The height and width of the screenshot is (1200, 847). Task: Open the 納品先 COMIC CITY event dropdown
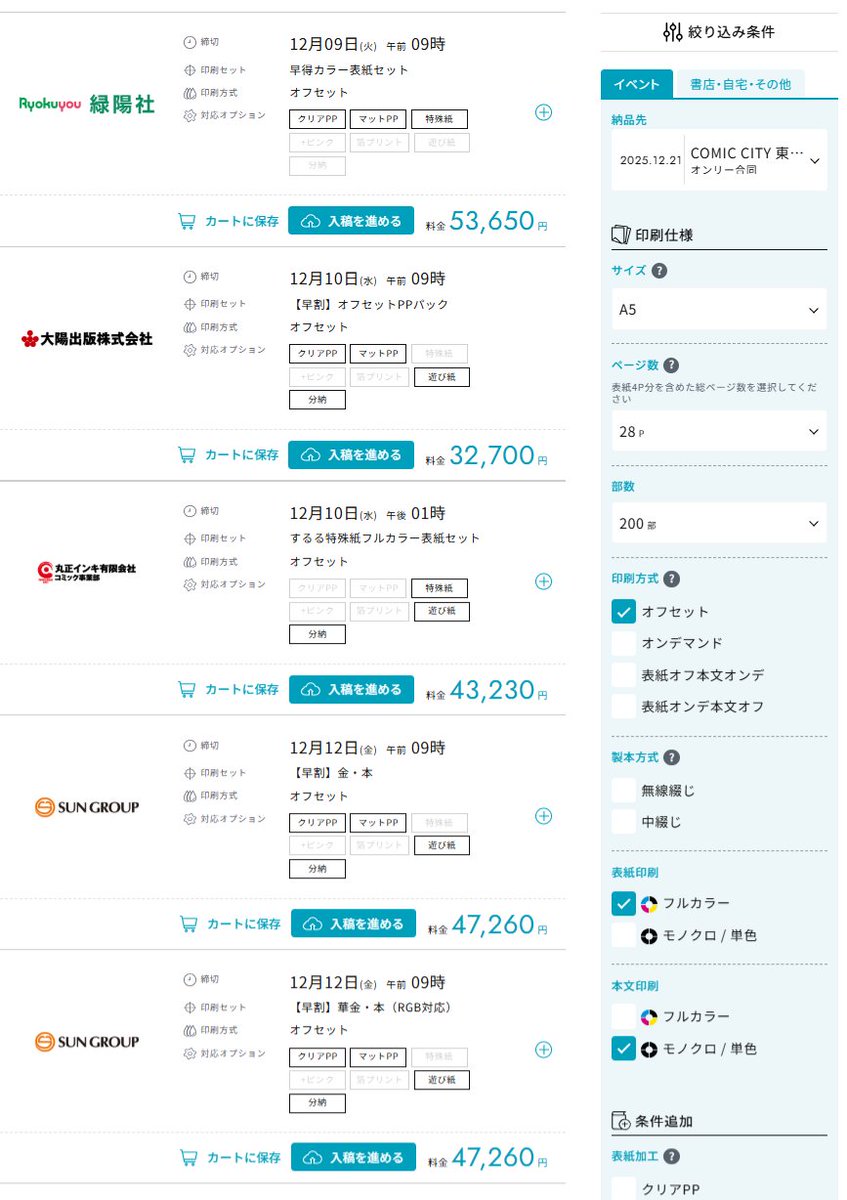(x=719, y=160)
